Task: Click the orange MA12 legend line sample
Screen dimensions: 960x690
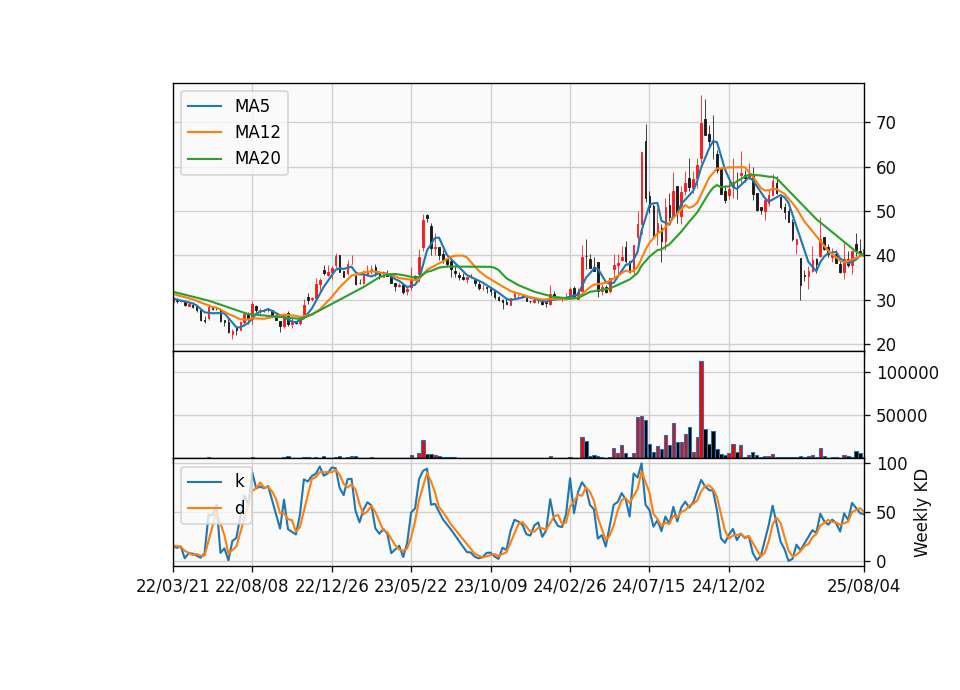Action: (x=204, y=132)
